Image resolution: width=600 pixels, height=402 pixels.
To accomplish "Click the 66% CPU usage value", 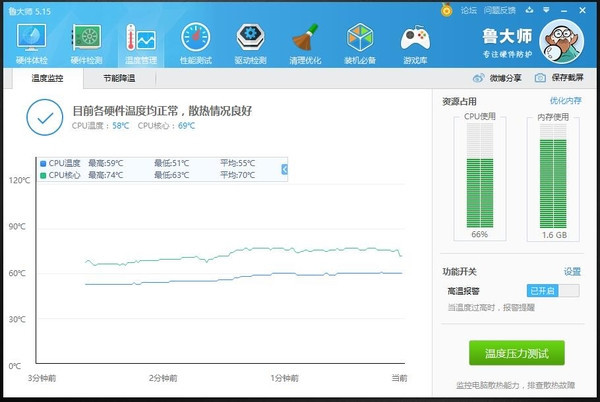I will (x=479, y=234).
